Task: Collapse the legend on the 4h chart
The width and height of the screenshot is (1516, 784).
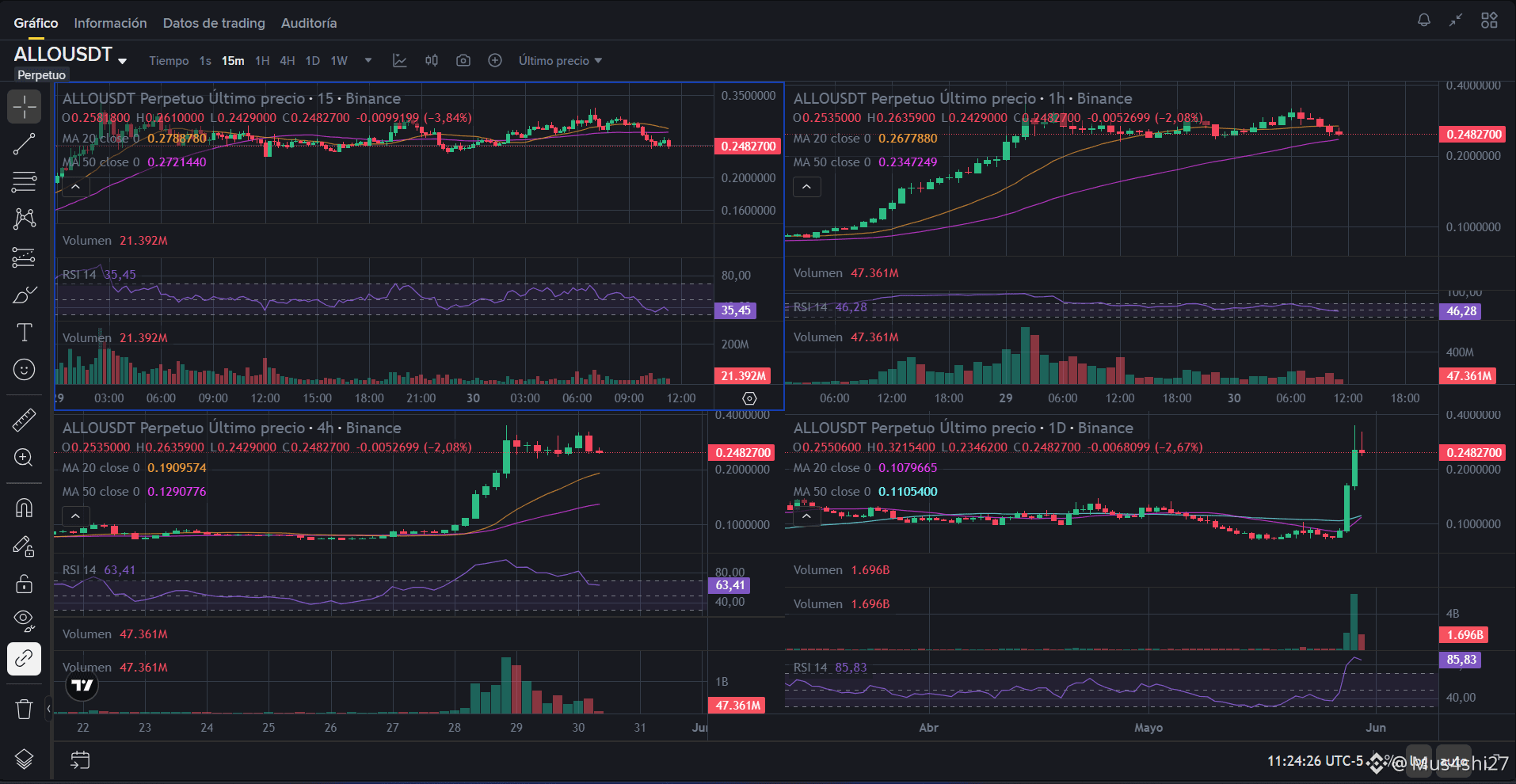Action: click(x=75, y=516)
